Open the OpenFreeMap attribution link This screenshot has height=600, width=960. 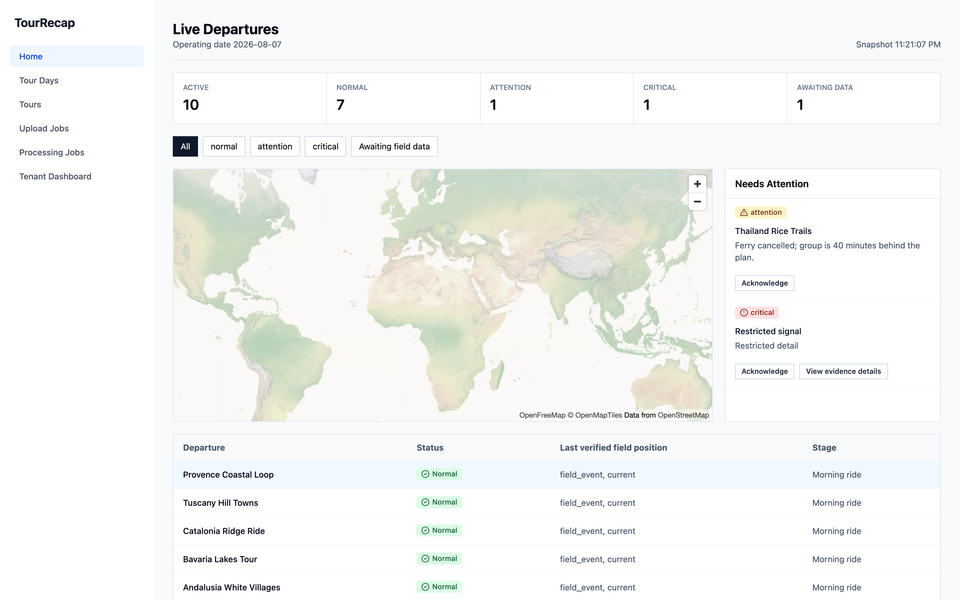click(x=542, y=415)
